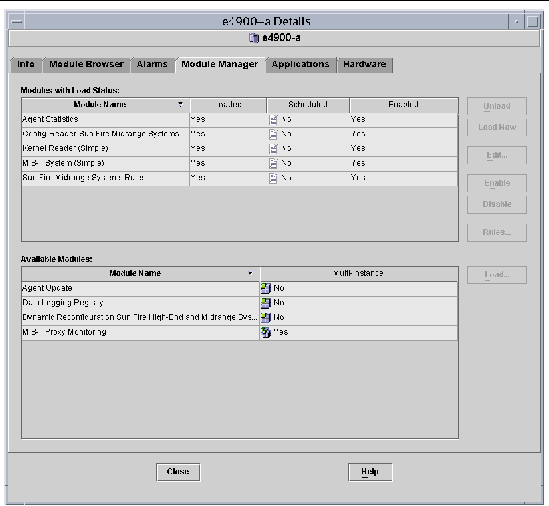Switch to the Hardware tab
This screenshot has width=549, height=506.
[x=364, y=64]
